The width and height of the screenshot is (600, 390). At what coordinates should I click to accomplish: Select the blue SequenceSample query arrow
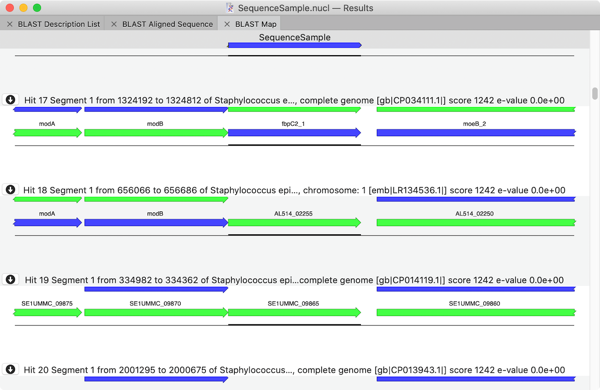click(x=294, y=45)
